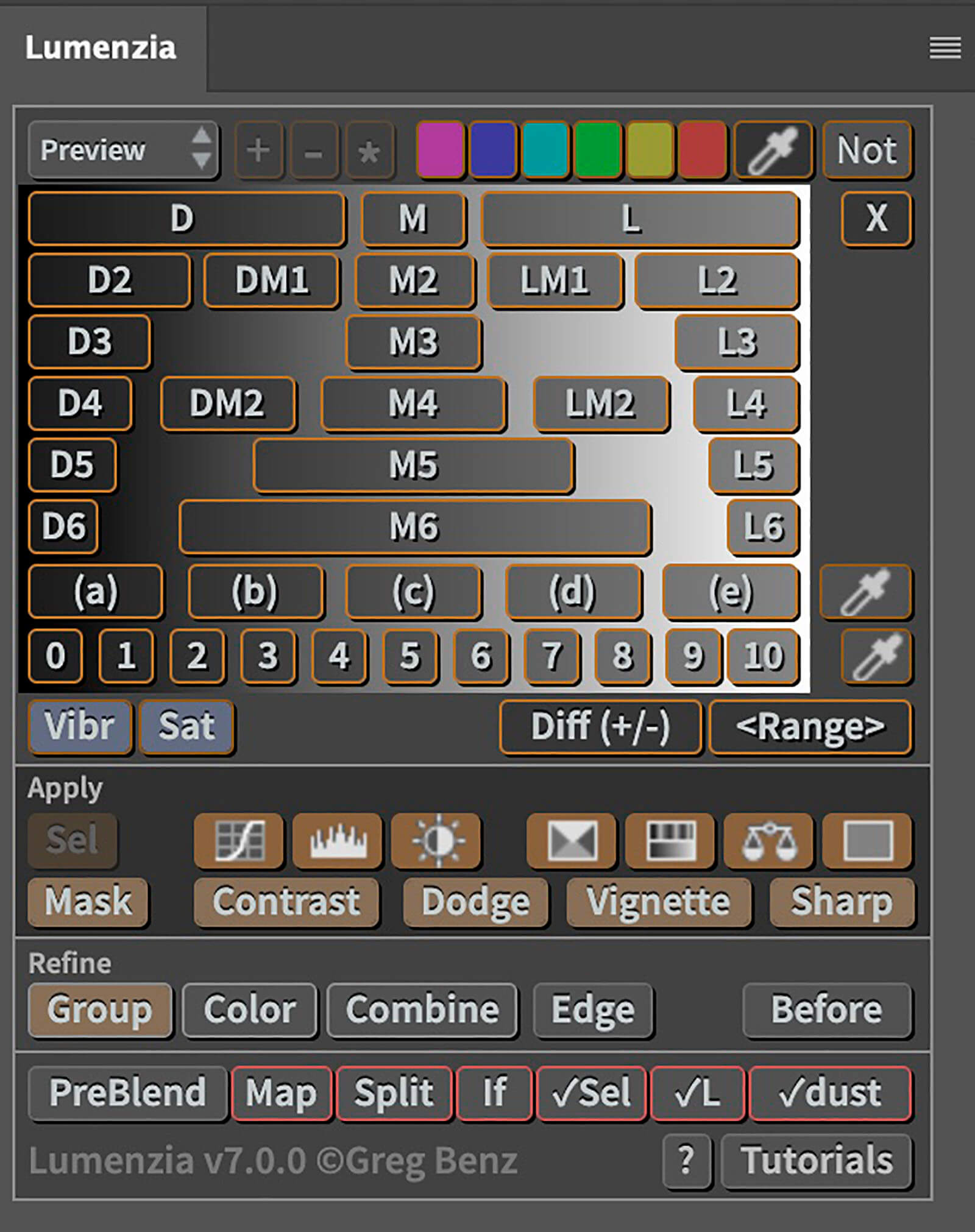This screenshot has height=1232, width=975.
Task: Click the solid color fill icon
Action: tap(867, 841)
